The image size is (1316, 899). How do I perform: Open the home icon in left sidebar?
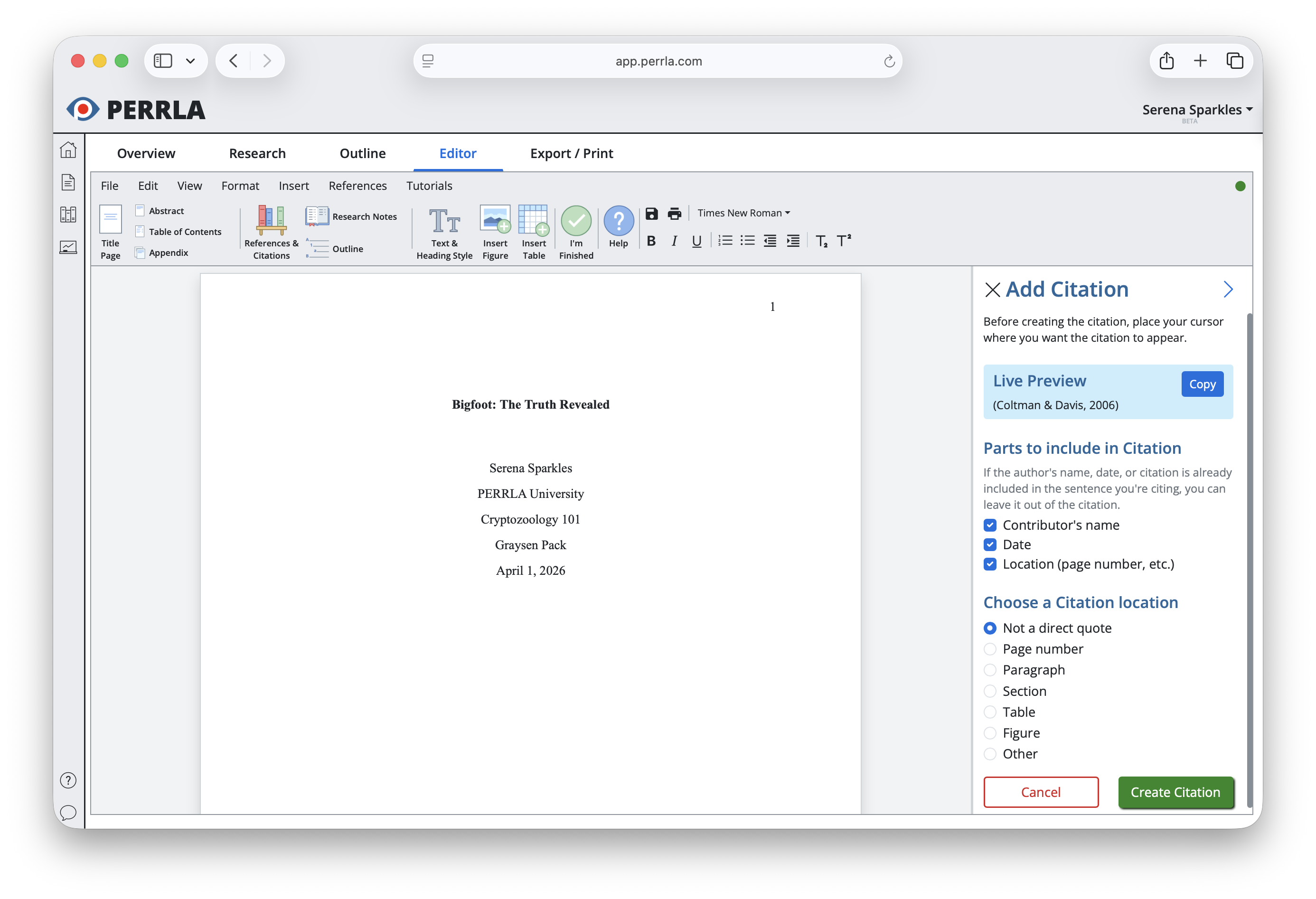pyautogui.click(x=68, y=150)
